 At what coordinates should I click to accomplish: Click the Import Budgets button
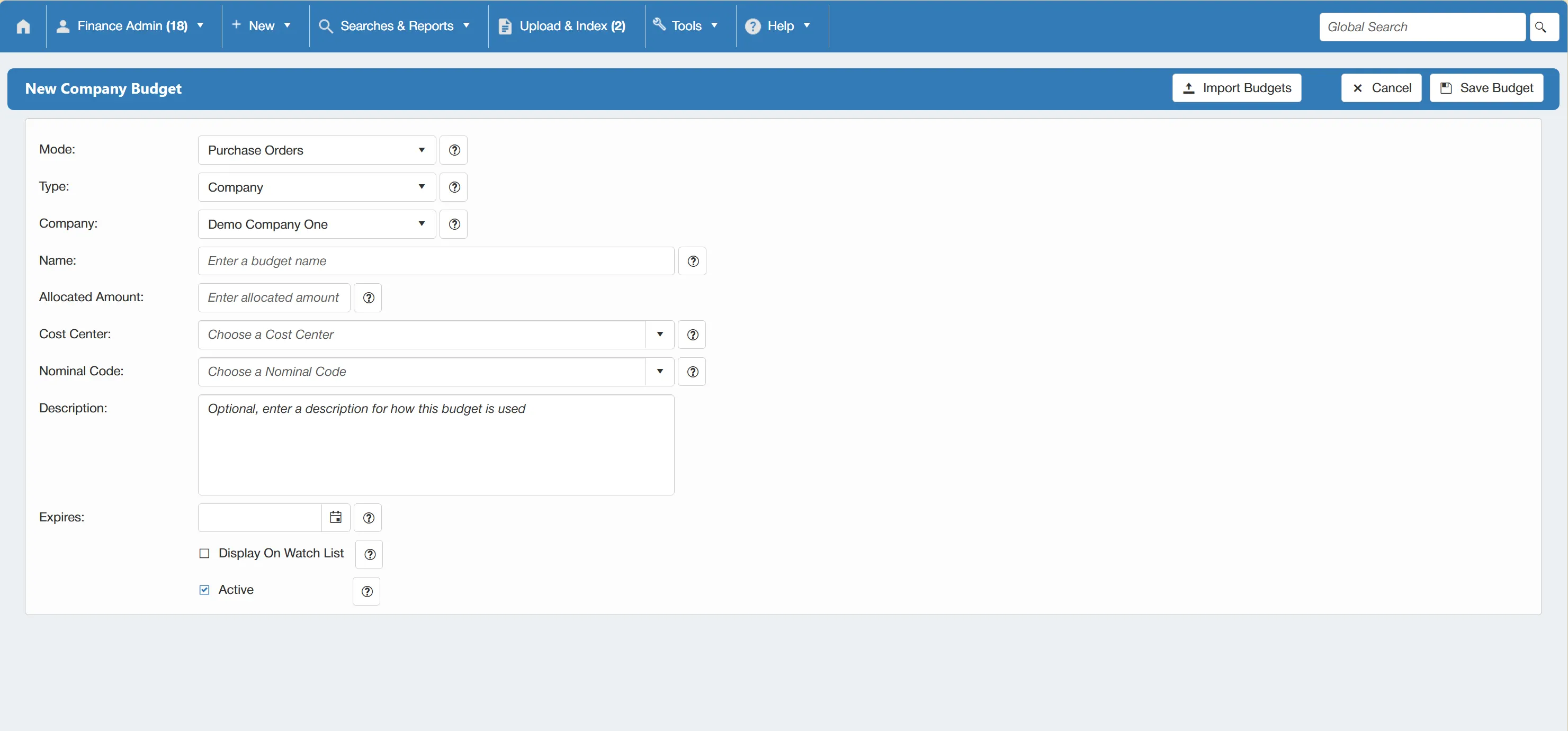[1237, 88]
